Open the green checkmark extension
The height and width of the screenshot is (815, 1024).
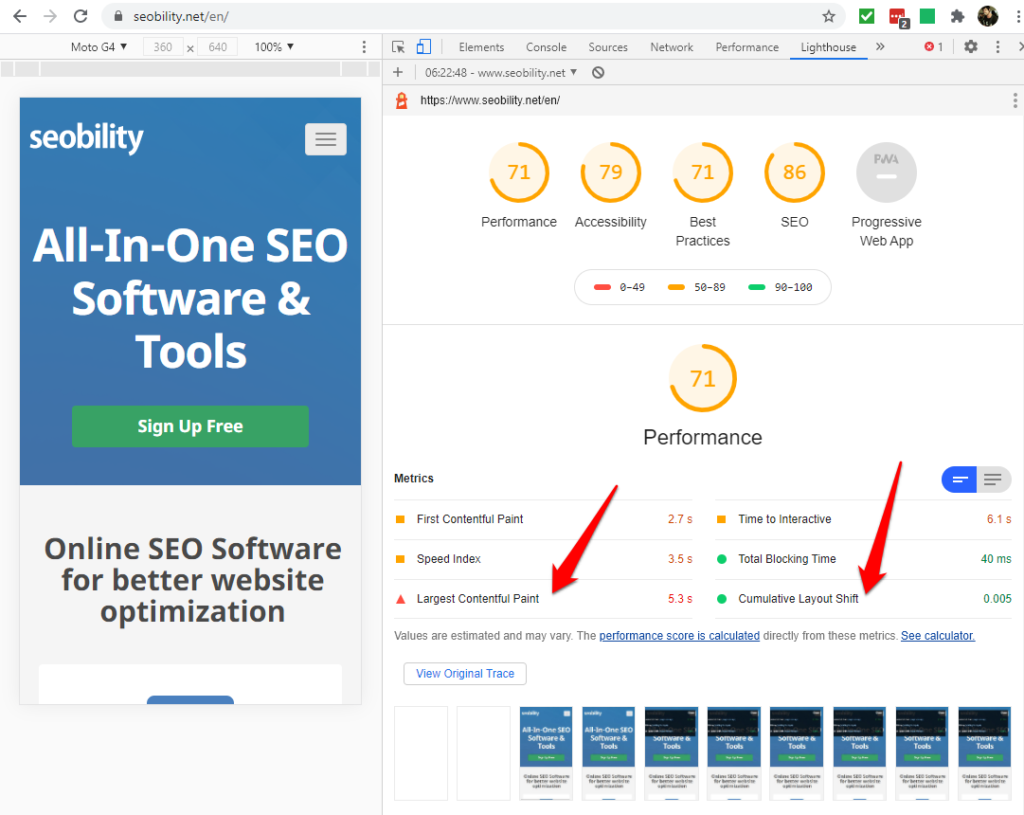(867, 16)
